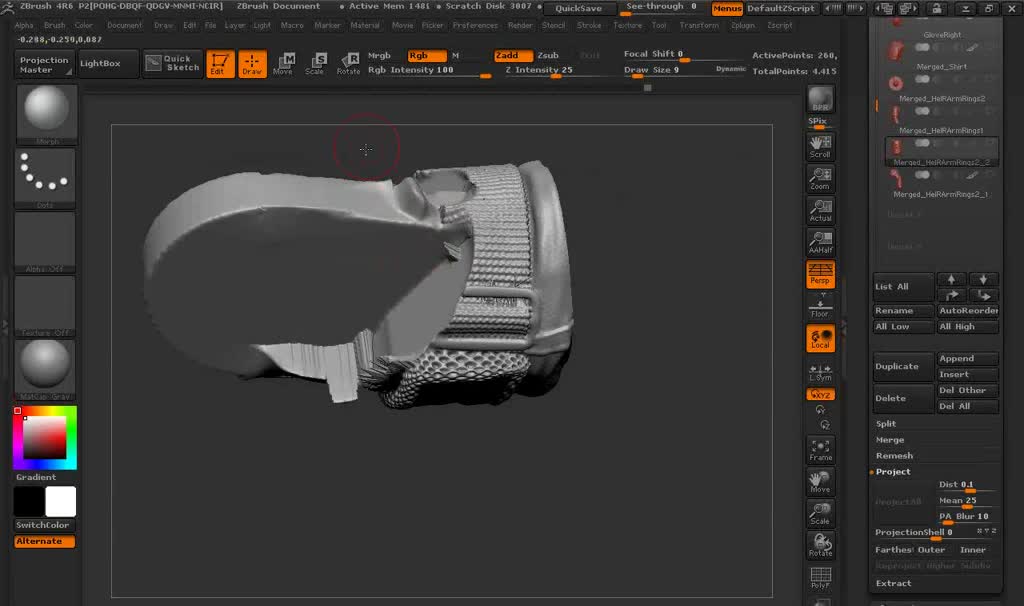Disable the Zadd sculpt mode

[513, 56]
